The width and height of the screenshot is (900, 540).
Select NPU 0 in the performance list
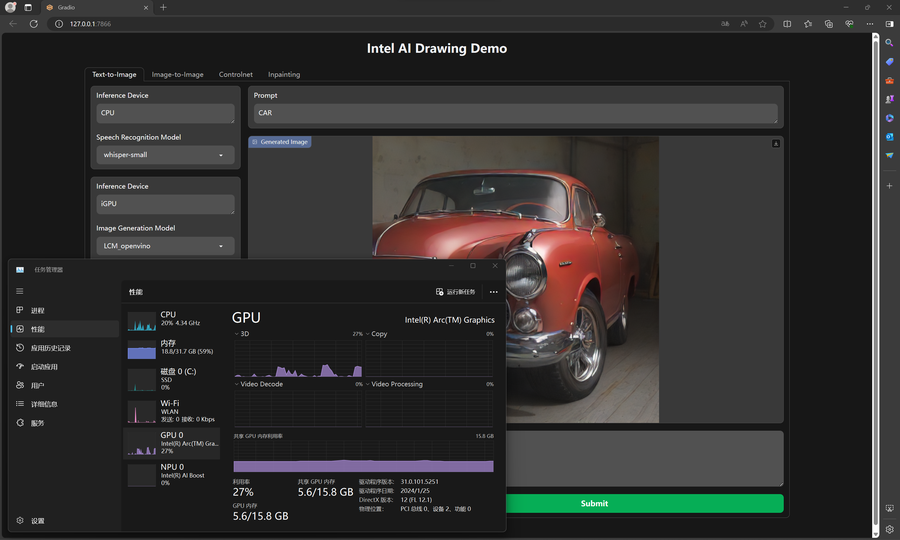pyautogui.click(x=172, y=474)
